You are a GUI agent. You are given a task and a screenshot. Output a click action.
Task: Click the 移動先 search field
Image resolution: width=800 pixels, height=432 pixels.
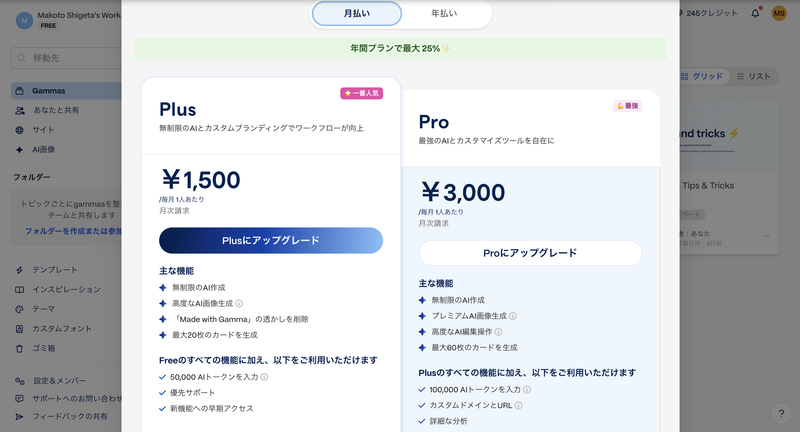point(66,58)
